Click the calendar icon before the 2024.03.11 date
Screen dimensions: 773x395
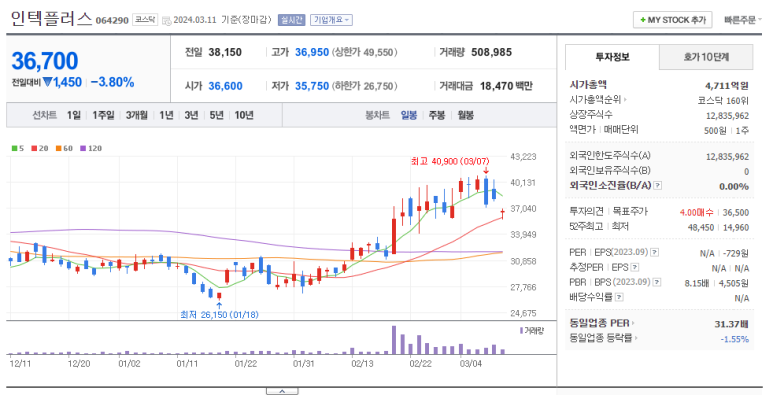167,20
